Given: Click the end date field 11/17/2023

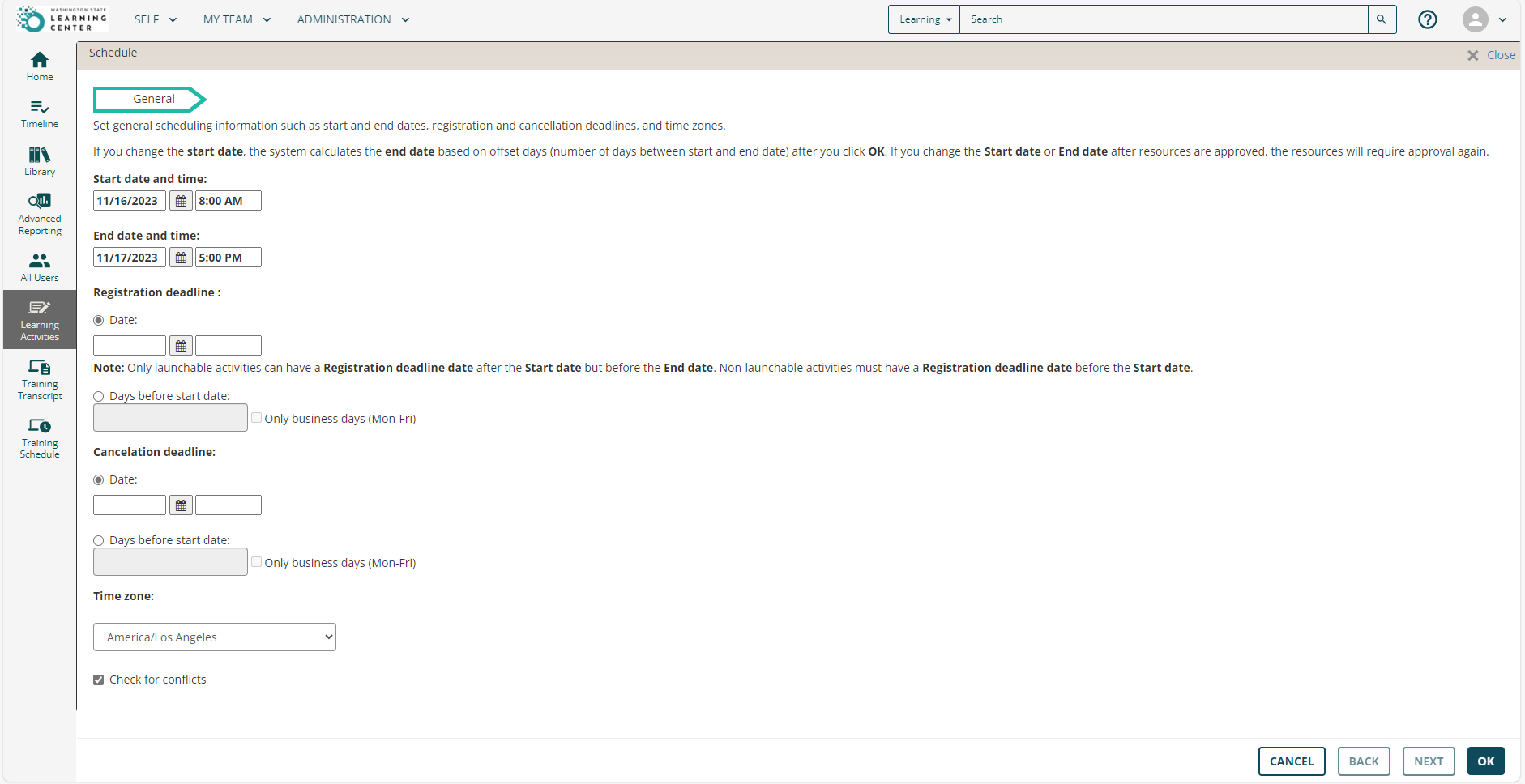Looking at the screenshot, I should [x=130, y=258].
